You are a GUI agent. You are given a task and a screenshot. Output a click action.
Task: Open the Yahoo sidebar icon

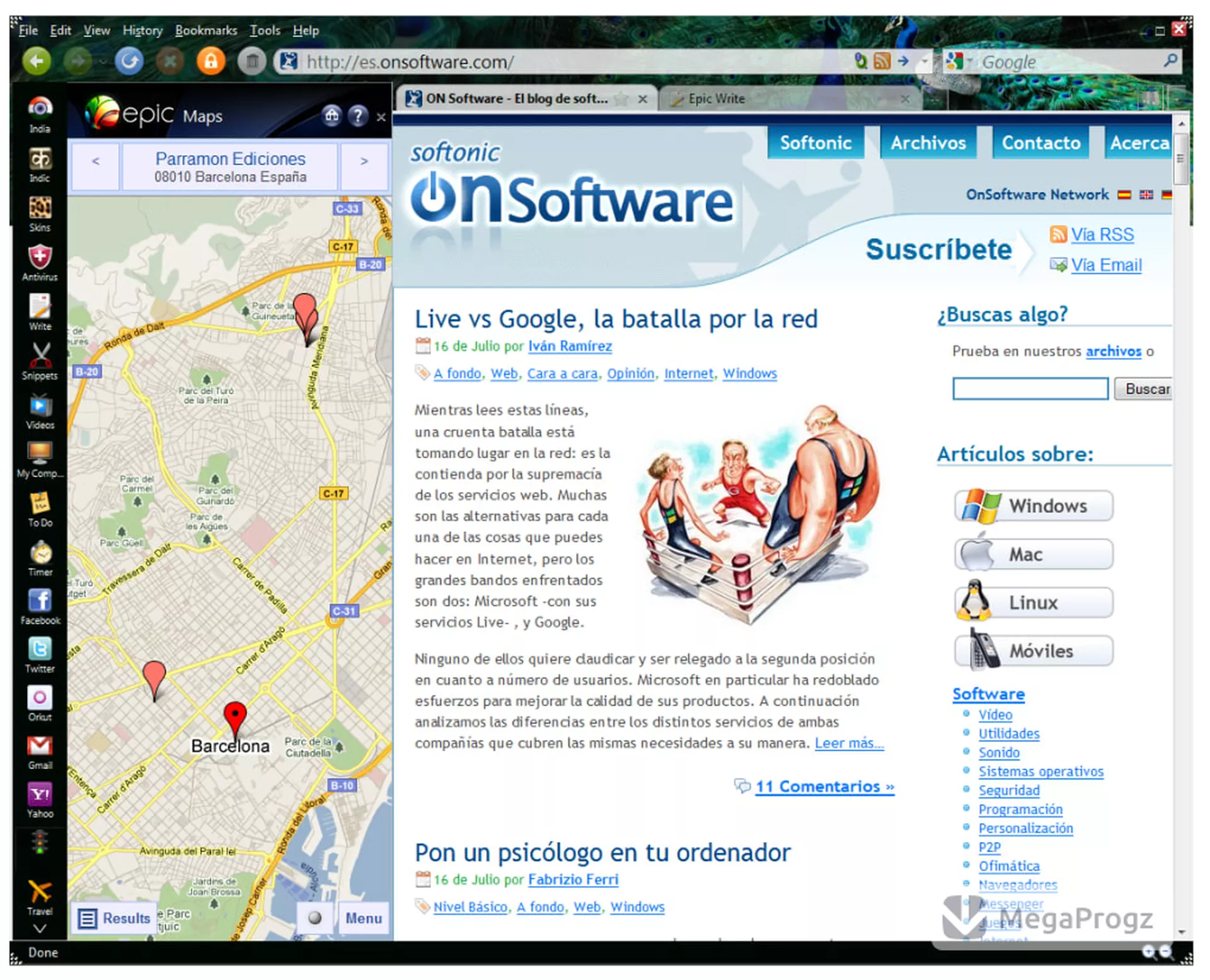pos(40,801)
